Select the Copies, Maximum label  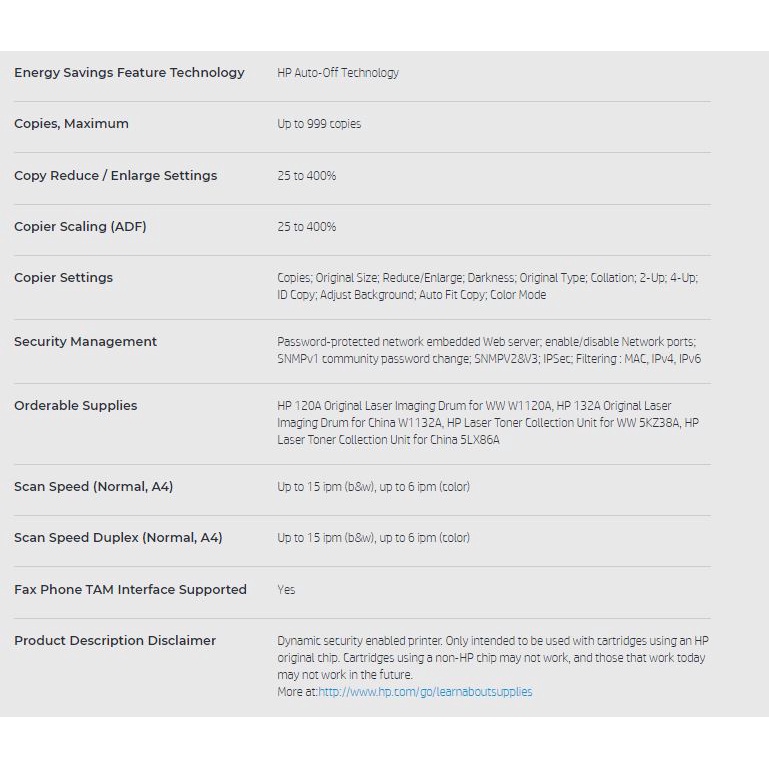71,124
